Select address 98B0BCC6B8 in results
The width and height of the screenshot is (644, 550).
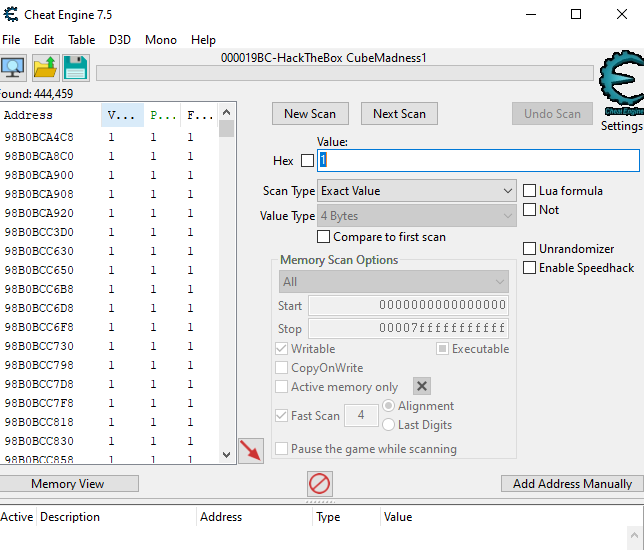tap(39, 289)
